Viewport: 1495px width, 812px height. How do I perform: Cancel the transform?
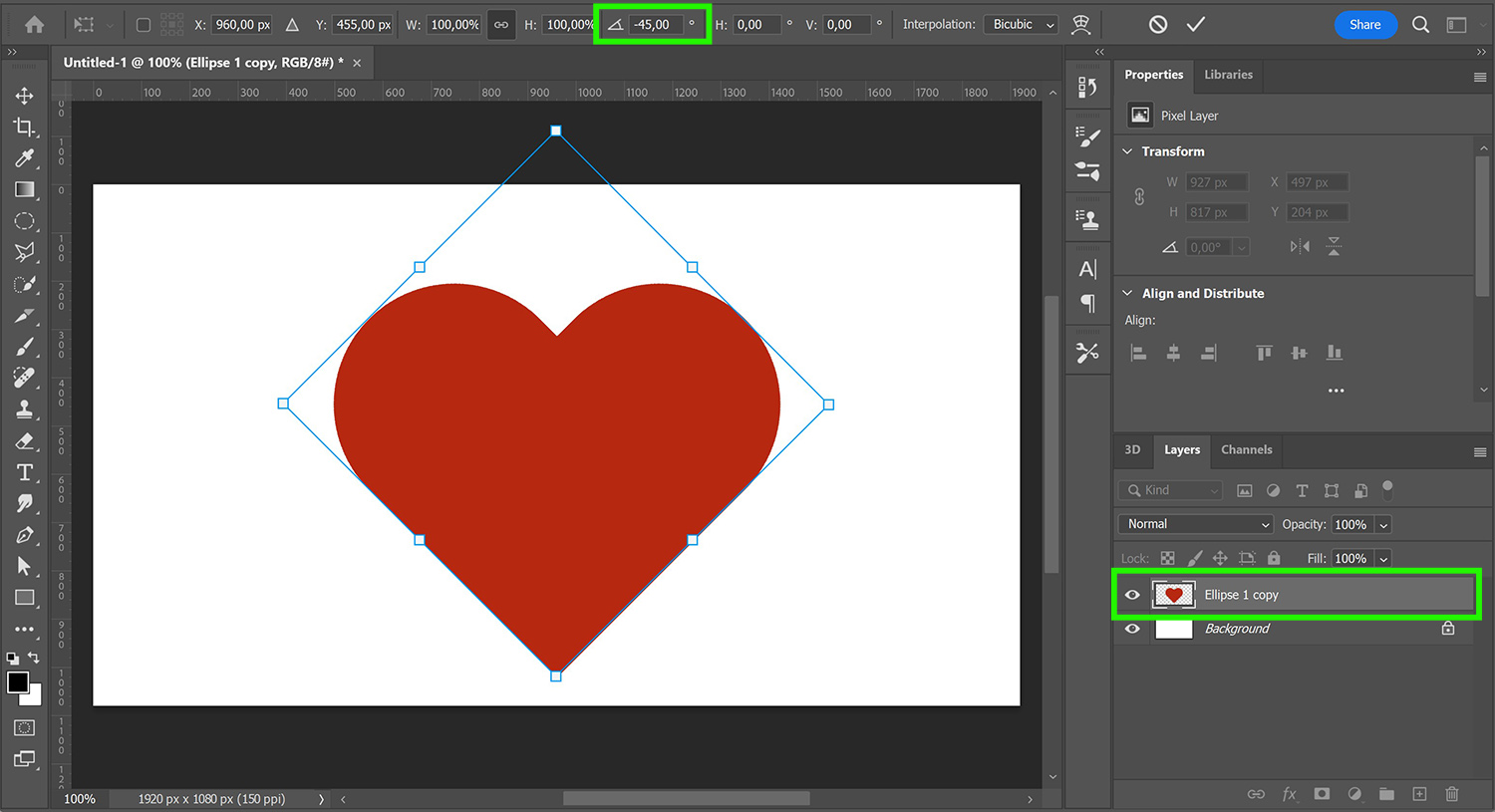1158,24
